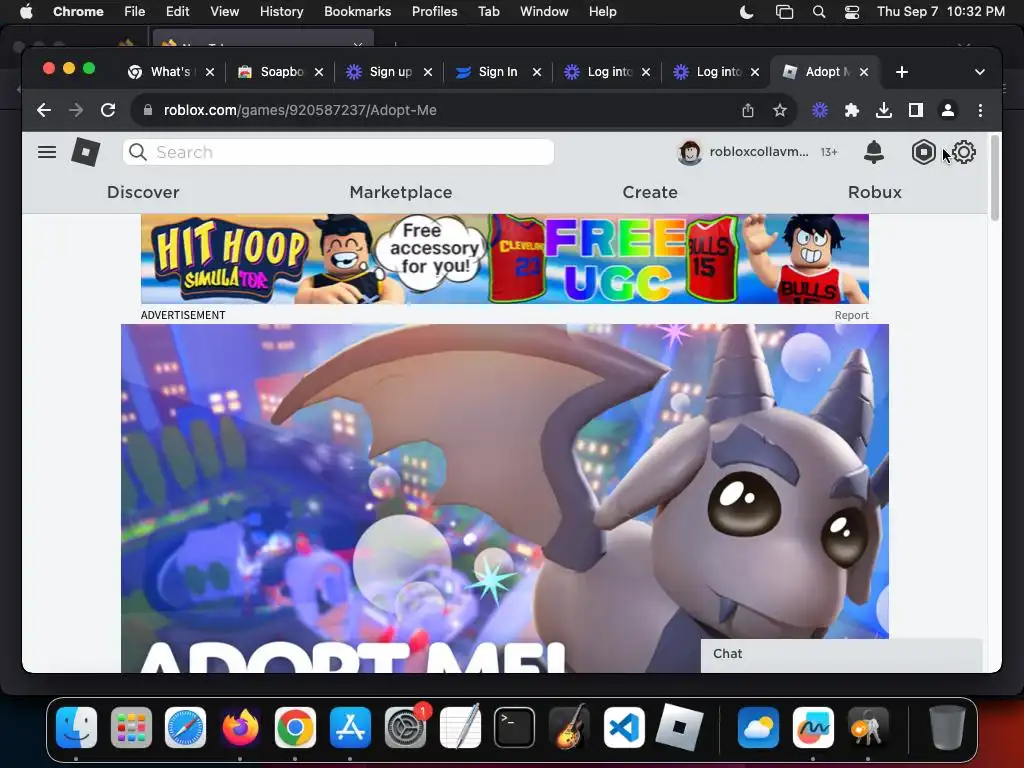Open the Roblox hamburger navigation menu

coord(46,152)
